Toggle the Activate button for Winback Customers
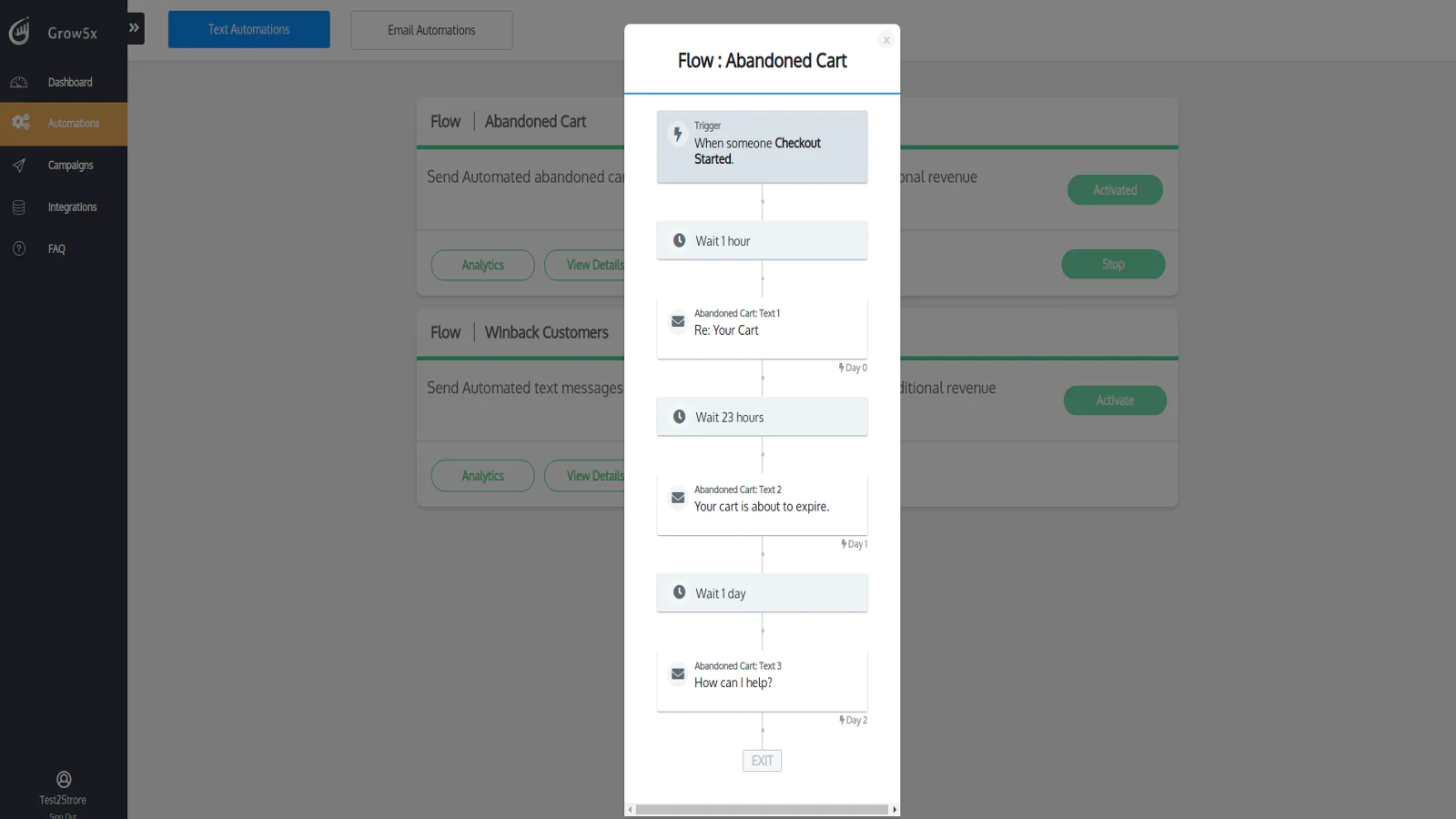The width and height of the screenshot is (1456, 819). coord(1115,400)
